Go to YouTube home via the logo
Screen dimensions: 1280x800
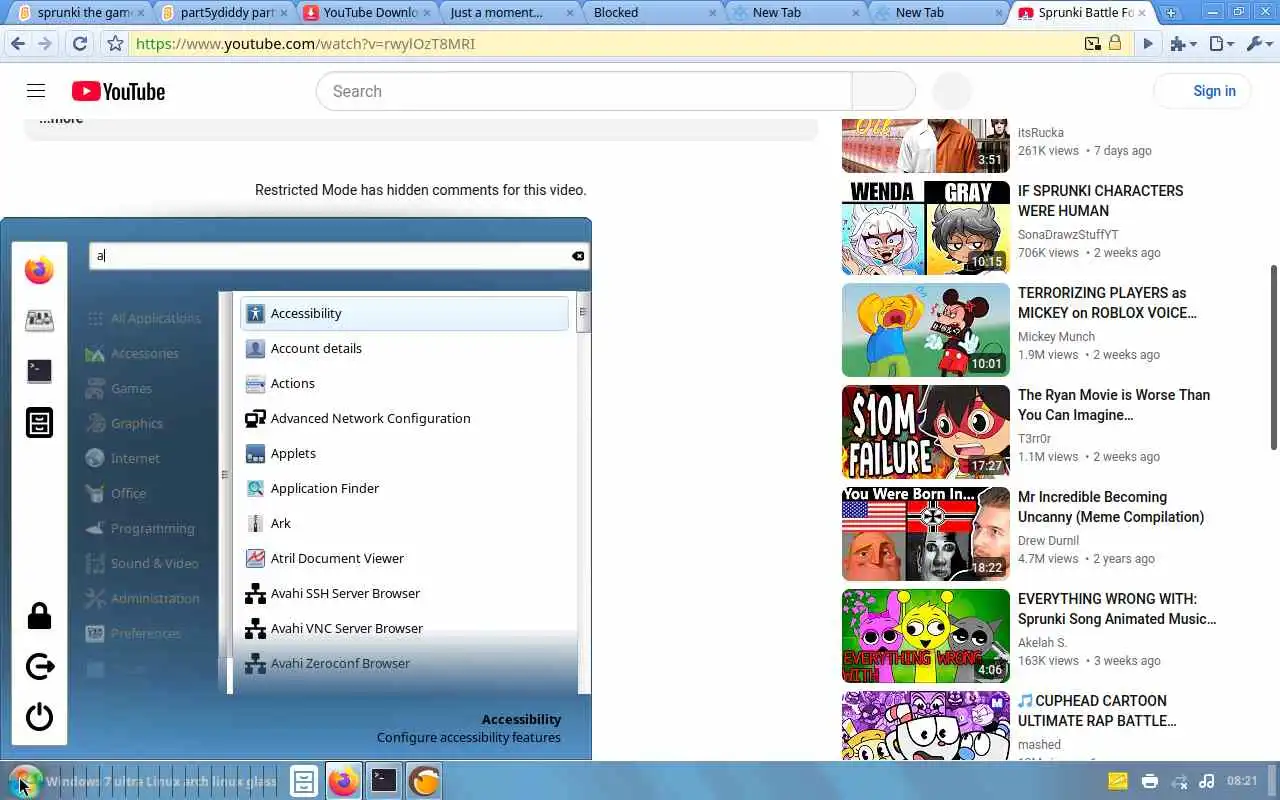118,91
